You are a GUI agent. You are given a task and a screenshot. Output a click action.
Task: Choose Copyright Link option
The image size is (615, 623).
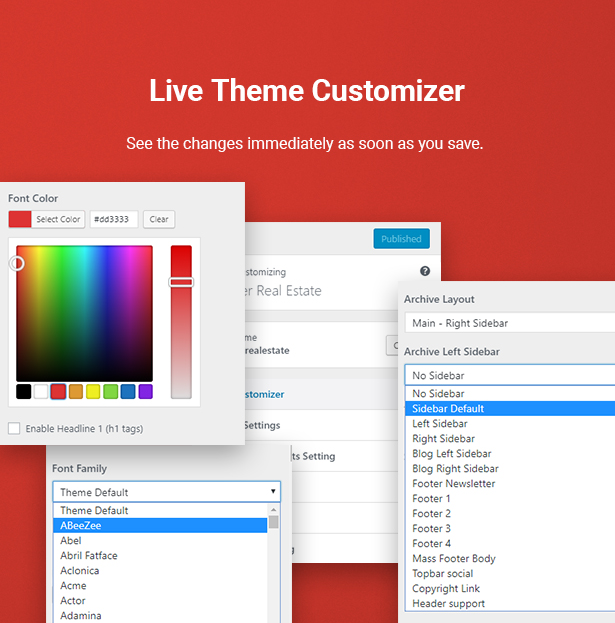pyautogui.click(x=510, y=588)
